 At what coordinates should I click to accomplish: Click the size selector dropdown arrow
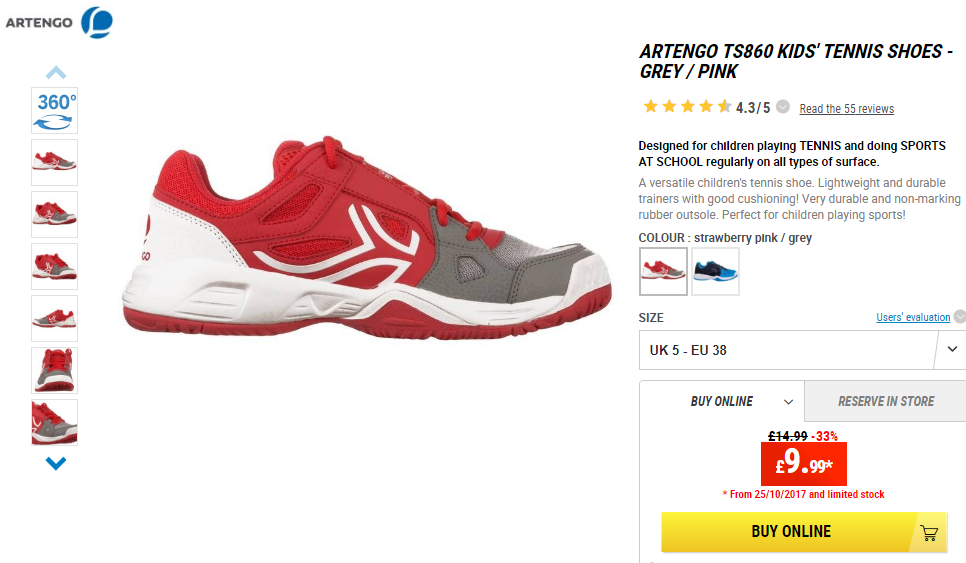(952, 349)
